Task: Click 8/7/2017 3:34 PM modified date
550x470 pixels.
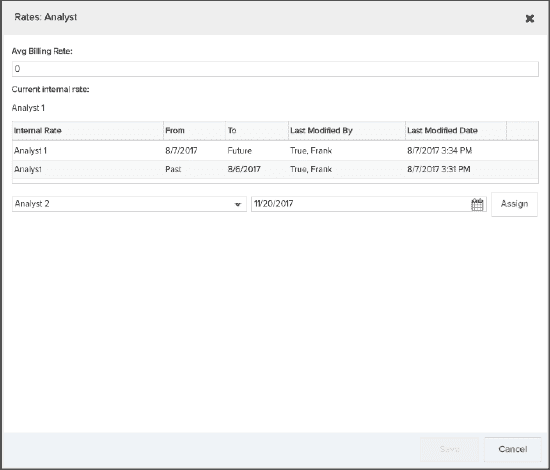Action: (x=439, y=151)
